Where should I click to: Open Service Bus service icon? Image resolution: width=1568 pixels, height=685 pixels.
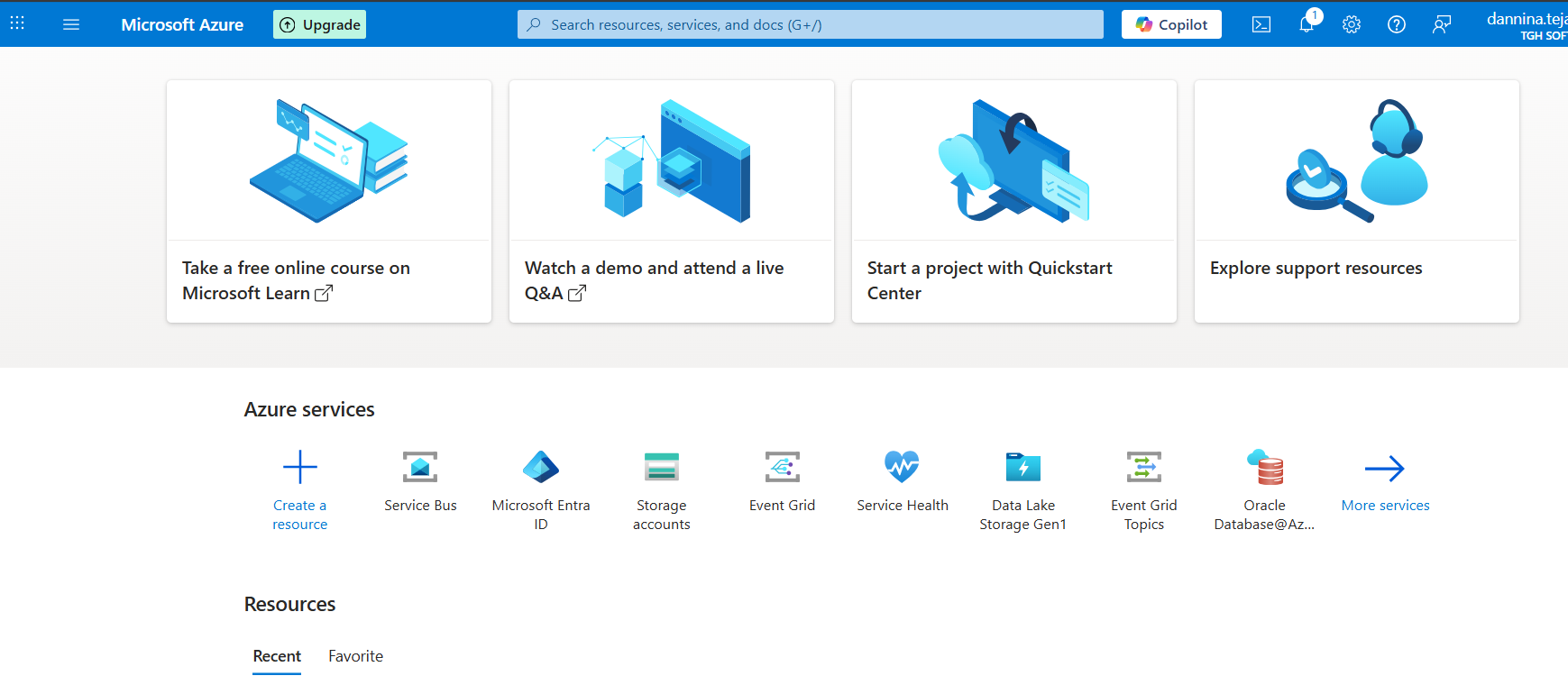pos(420,467)
